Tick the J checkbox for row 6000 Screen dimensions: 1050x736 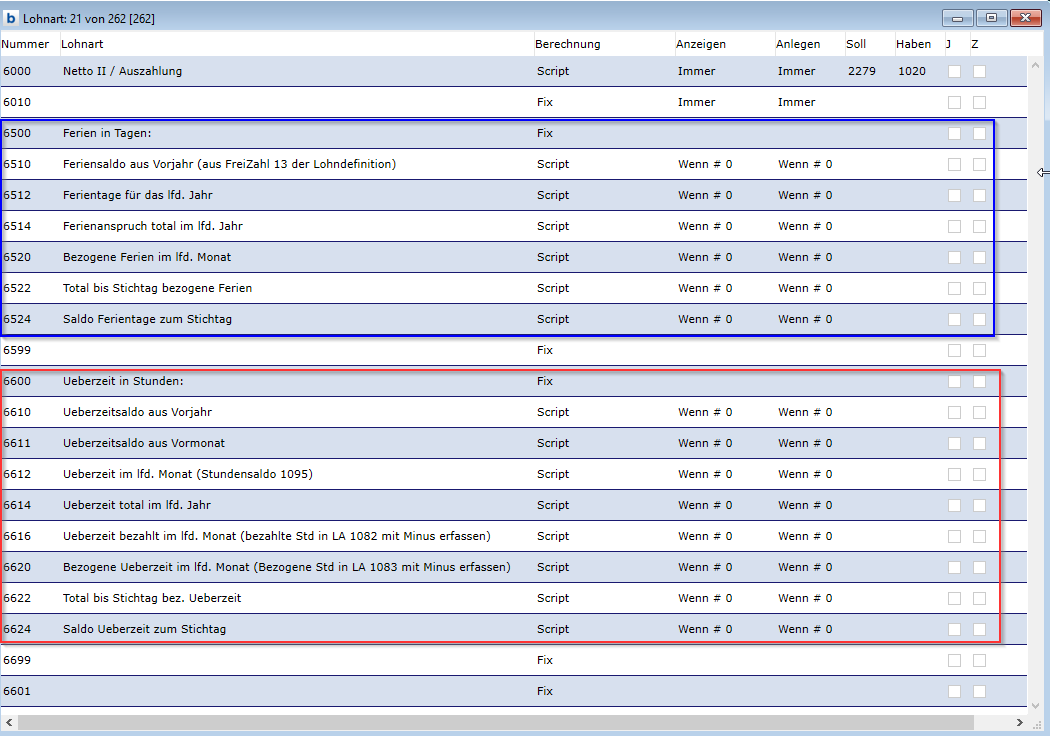[954, 72]
